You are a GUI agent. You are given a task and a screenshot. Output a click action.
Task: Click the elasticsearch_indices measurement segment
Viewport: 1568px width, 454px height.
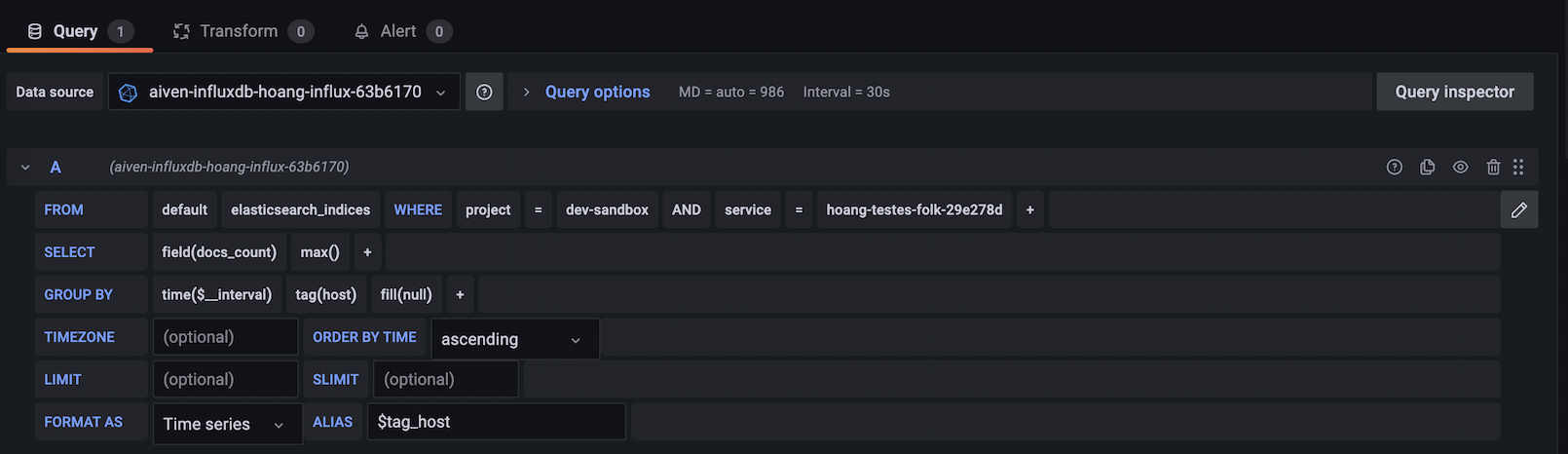coord(301,209)
